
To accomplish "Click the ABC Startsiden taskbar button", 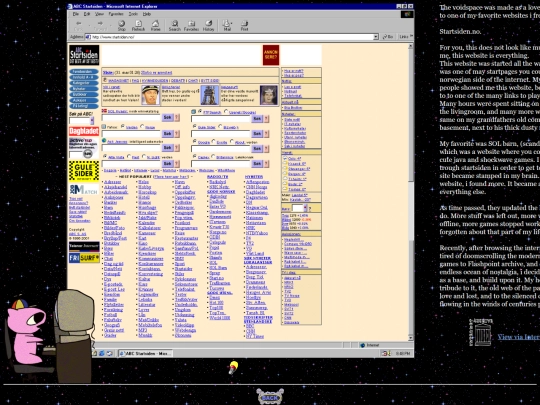I will [x=145, y=353].
